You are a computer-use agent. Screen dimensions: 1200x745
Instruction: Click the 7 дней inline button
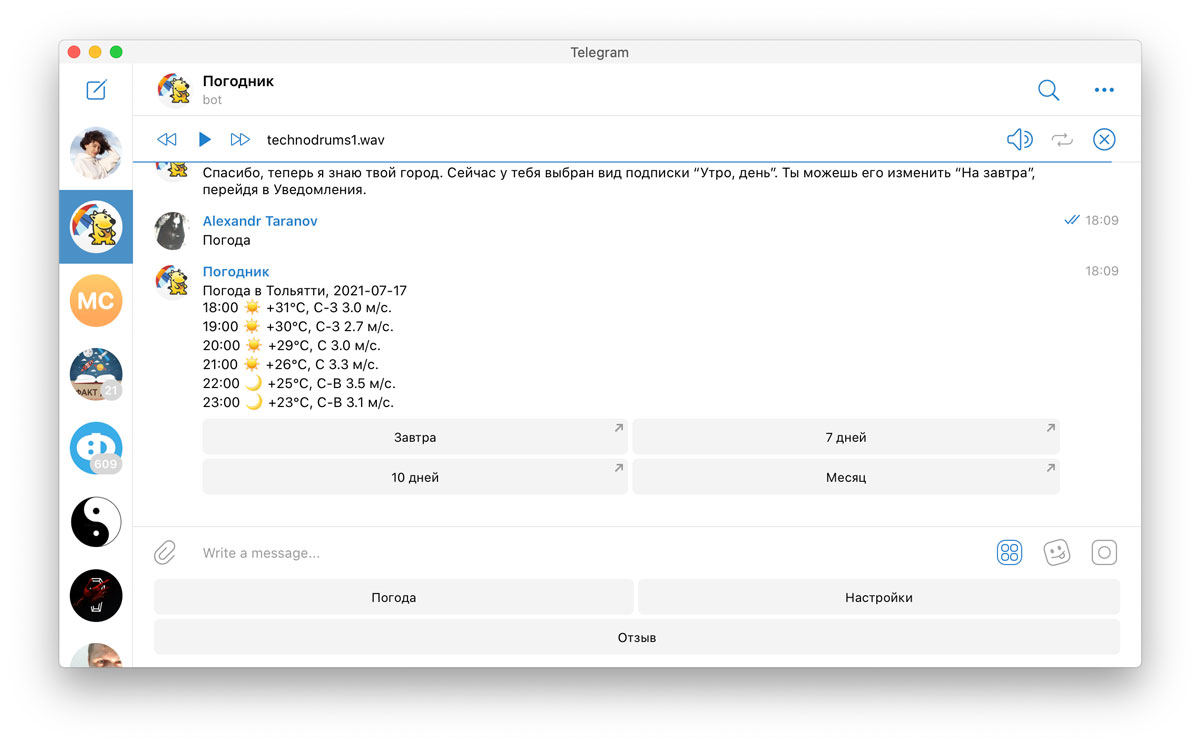click(846, 437)
